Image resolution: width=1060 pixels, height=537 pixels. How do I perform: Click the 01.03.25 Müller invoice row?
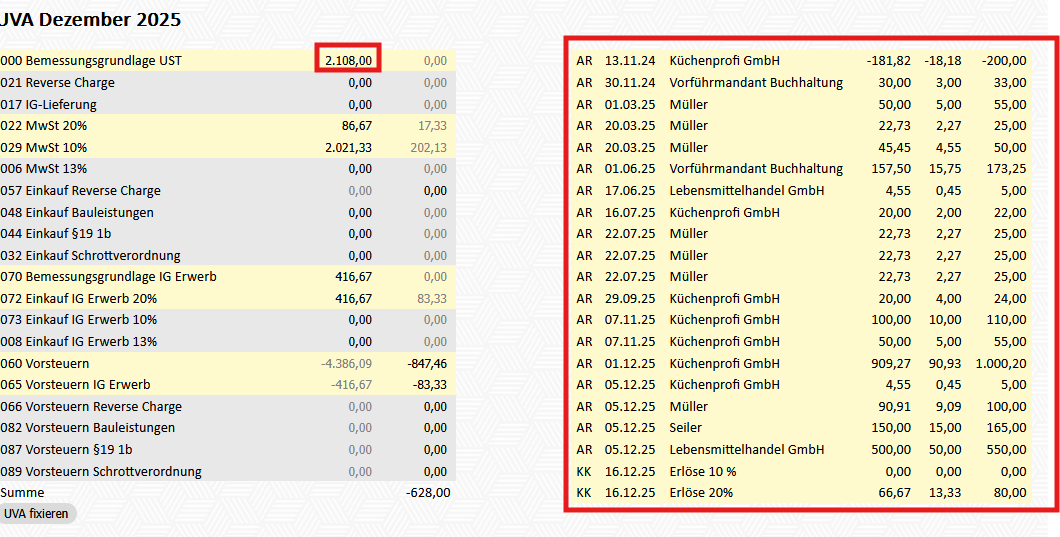pos(689,104)
